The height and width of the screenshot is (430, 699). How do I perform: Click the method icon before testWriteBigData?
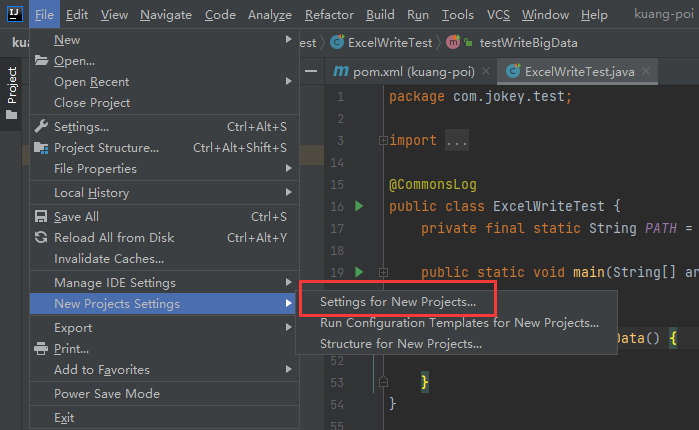click(x=453, y=42)
